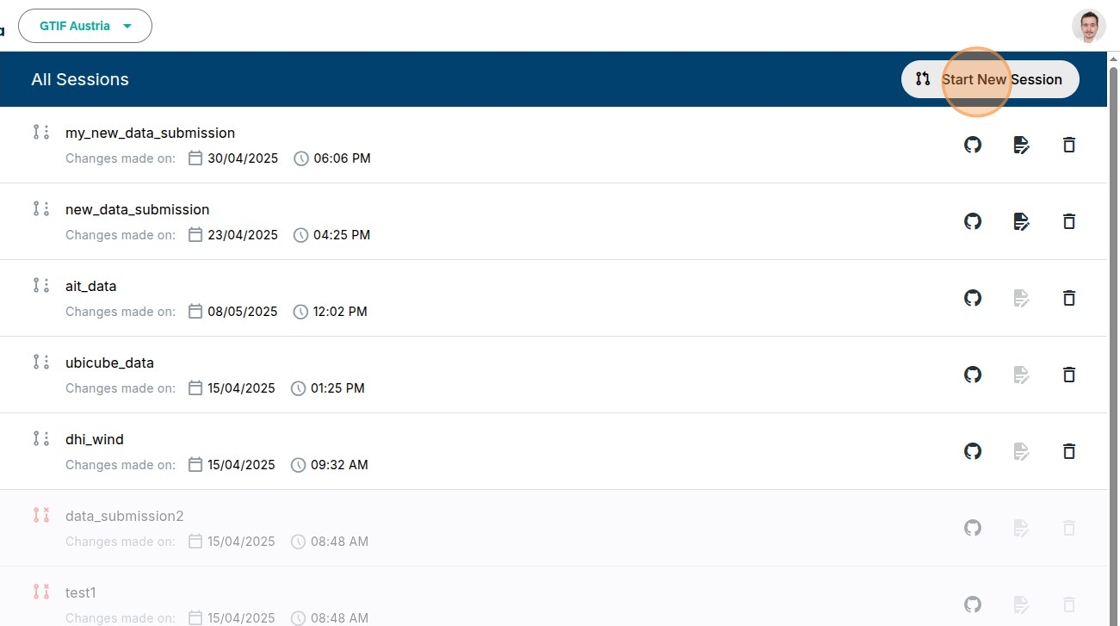Viewport: 1120px width, 626px height.
Task: Open GitHub link for new_data_submission
Action: click(972, 221)
